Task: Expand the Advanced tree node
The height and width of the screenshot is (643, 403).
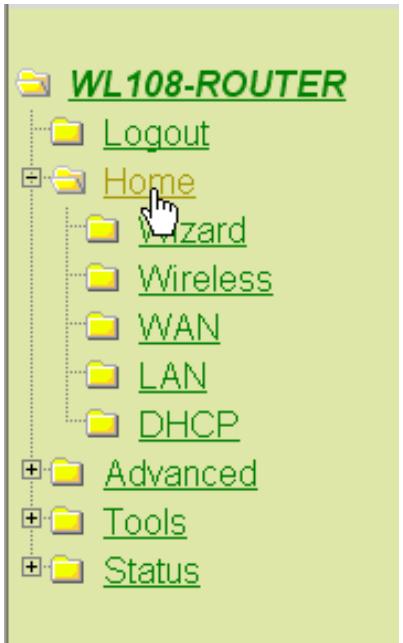Action: click(32, 470)
